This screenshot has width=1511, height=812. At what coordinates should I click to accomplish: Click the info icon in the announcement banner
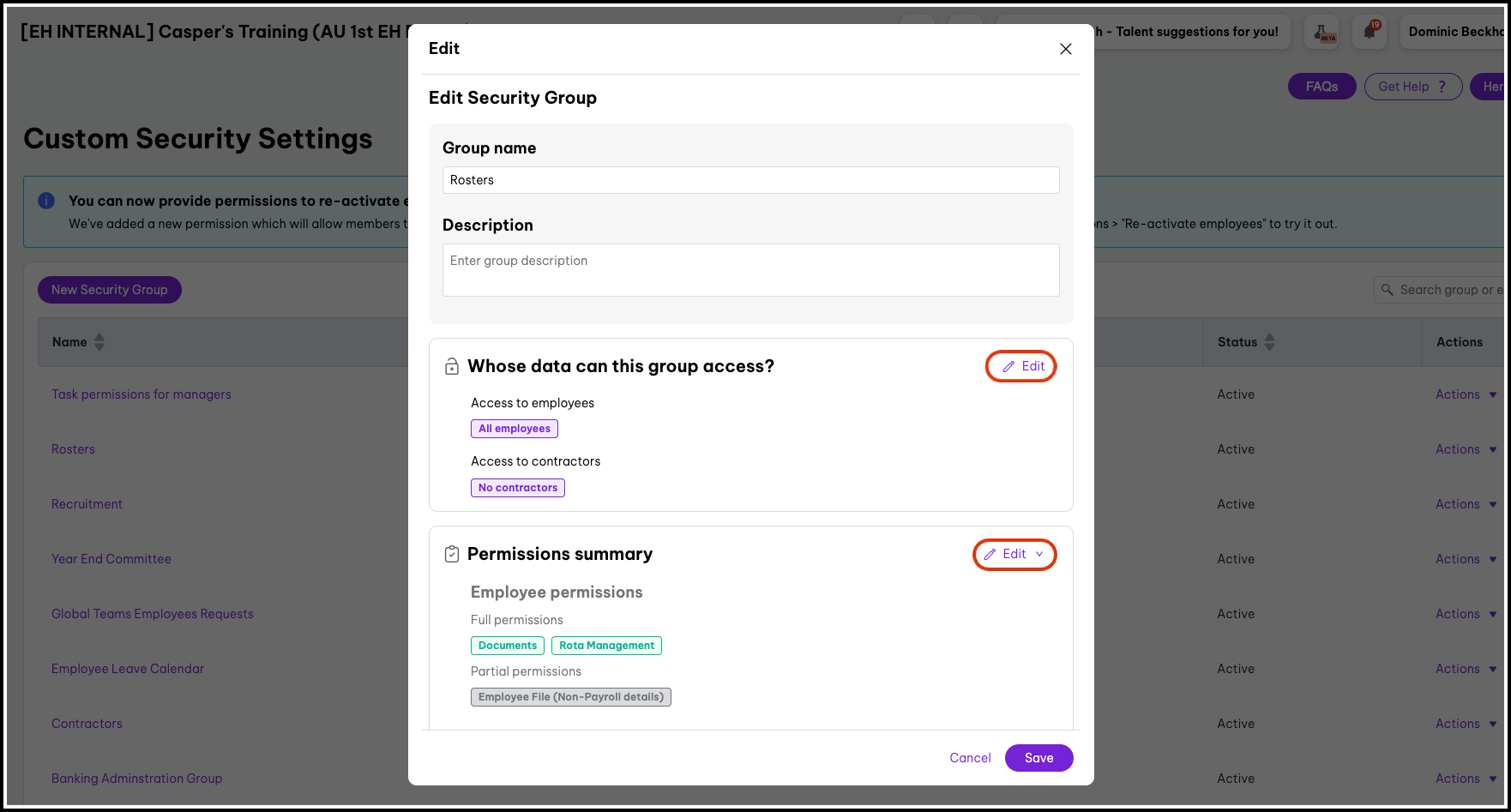point(46,201)
